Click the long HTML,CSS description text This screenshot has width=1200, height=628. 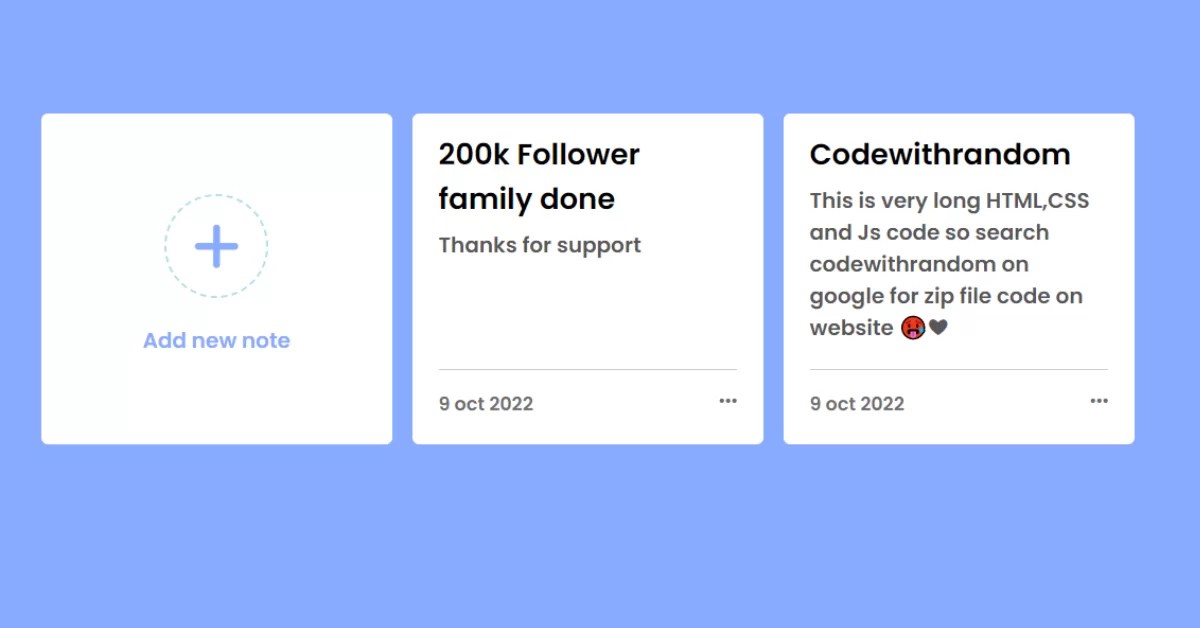point(950,264)
